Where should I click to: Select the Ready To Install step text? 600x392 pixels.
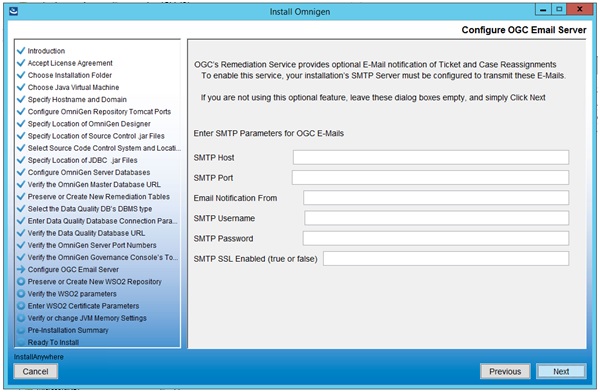point(53,342)
